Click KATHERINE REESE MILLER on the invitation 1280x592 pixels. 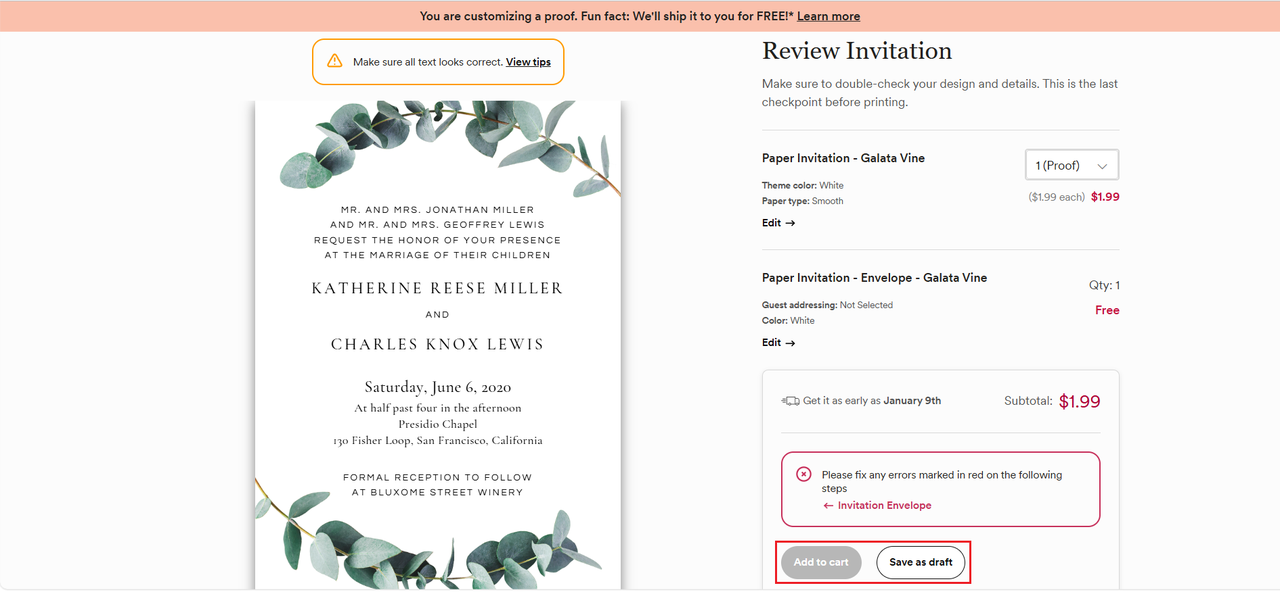437,288
